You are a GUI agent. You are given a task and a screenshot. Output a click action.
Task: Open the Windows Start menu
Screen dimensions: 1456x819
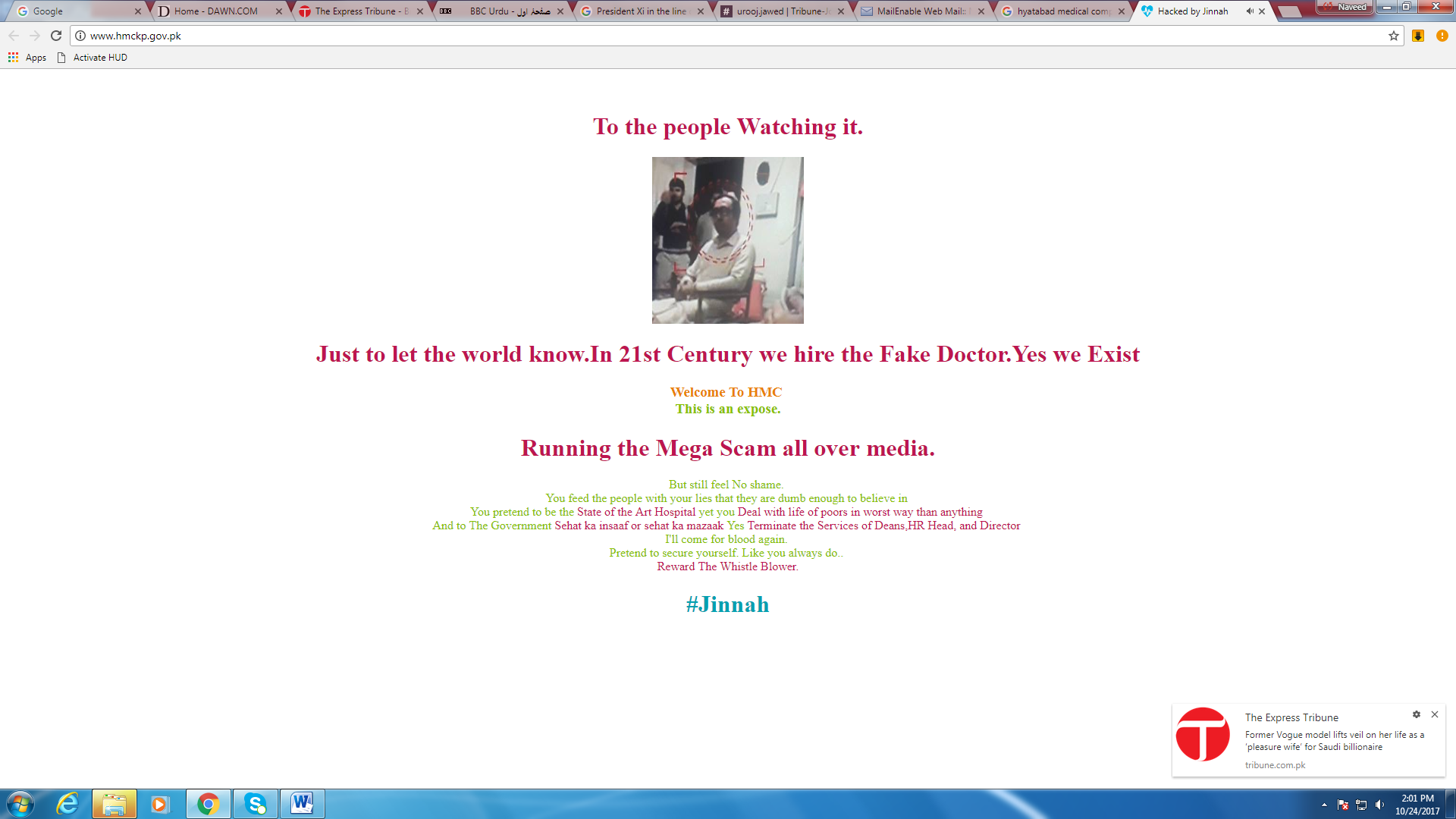coord(20,804)
